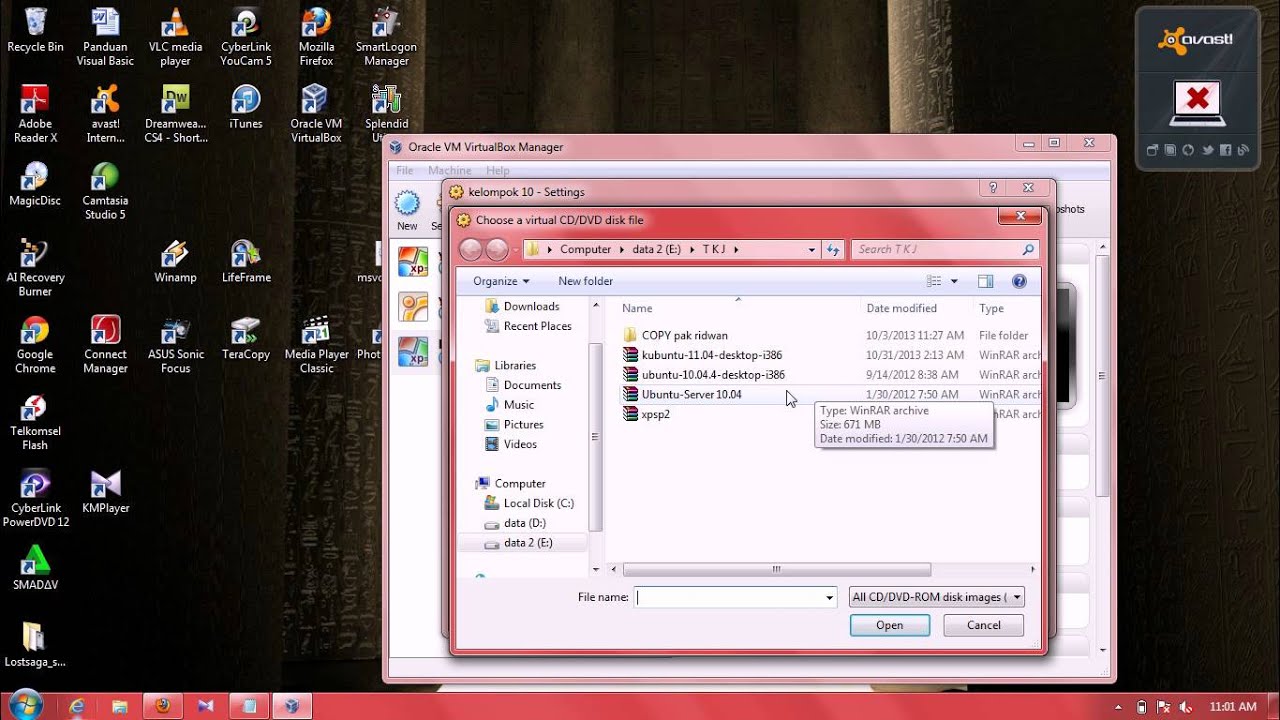Select data (D:) drive in navigation pane
This screenshot has width=1280, height=720.
[515, 523]
